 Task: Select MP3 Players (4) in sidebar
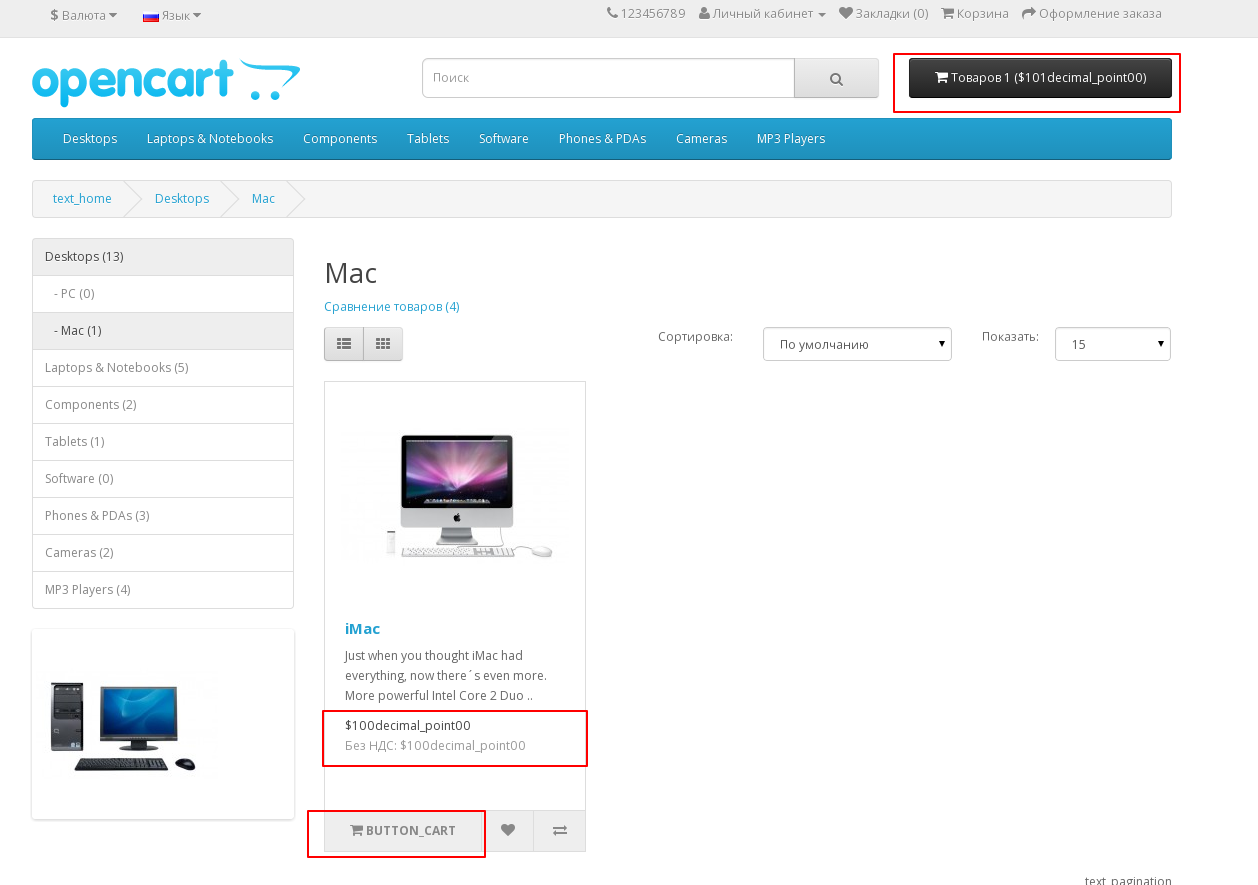(163, 590)
